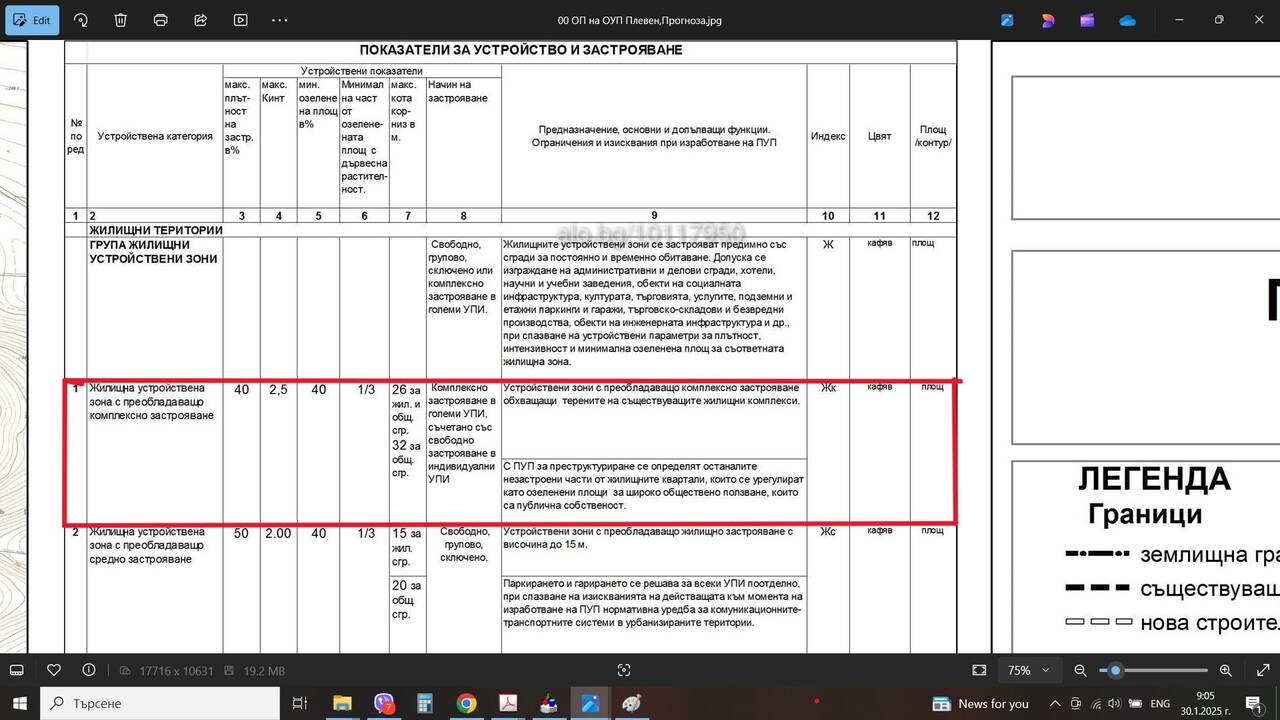
Task: Rotate the image using the rotate icon
Action: tap(81, 20)
